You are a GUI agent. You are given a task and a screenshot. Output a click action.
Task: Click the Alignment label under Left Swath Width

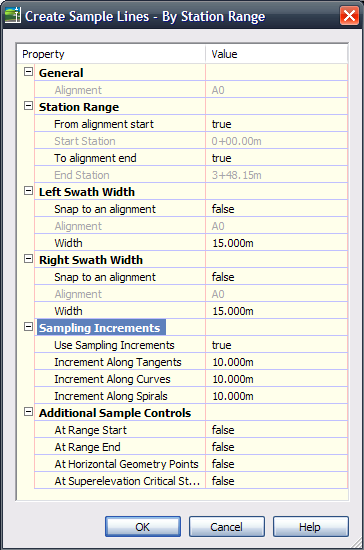tap(78, 226)
